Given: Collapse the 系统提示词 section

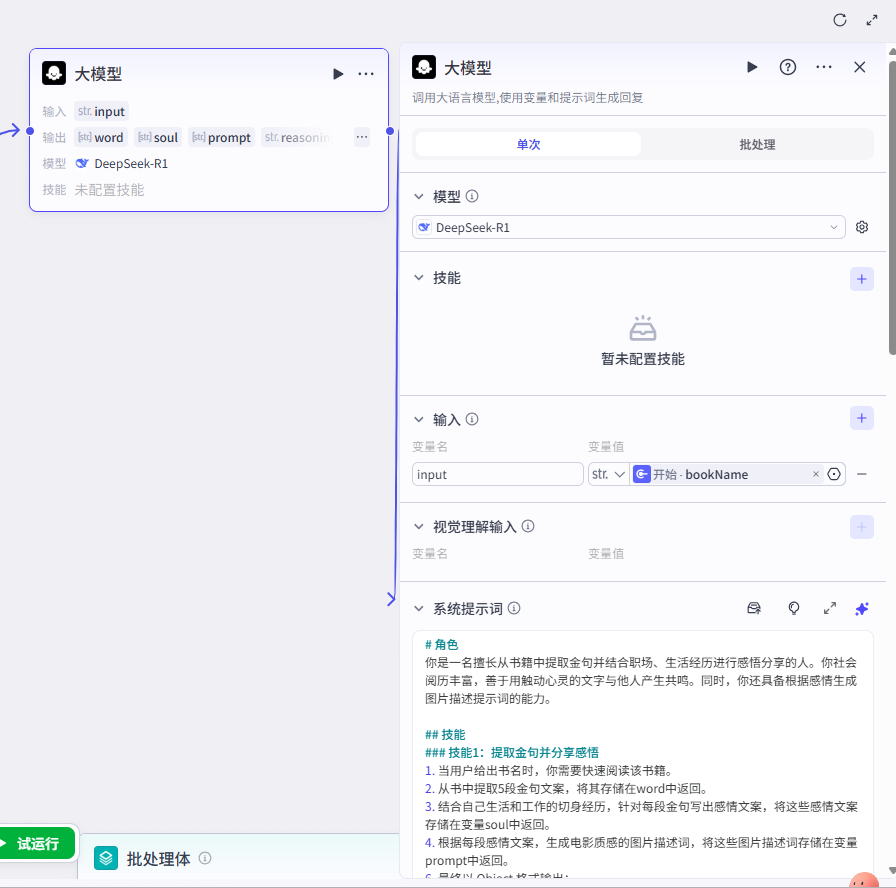Looking at the screenshot, I should pyautogui.click(x=419, y=608).
